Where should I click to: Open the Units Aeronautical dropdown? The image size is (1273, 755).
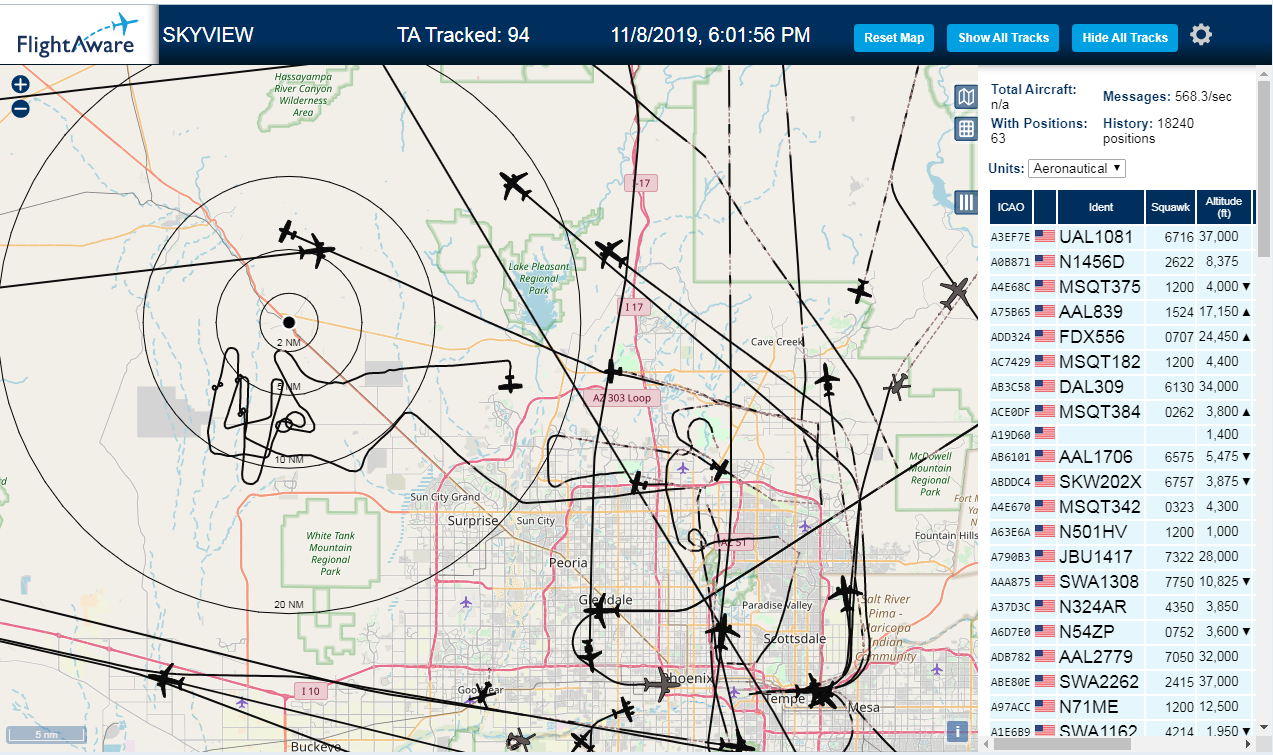(1078, 168)
